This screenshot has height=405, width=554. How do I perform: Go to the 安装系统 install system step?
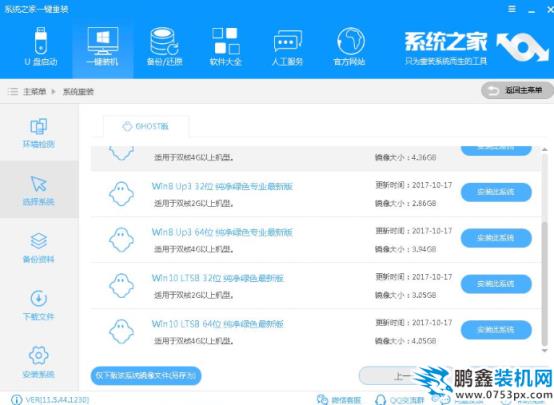39,362
